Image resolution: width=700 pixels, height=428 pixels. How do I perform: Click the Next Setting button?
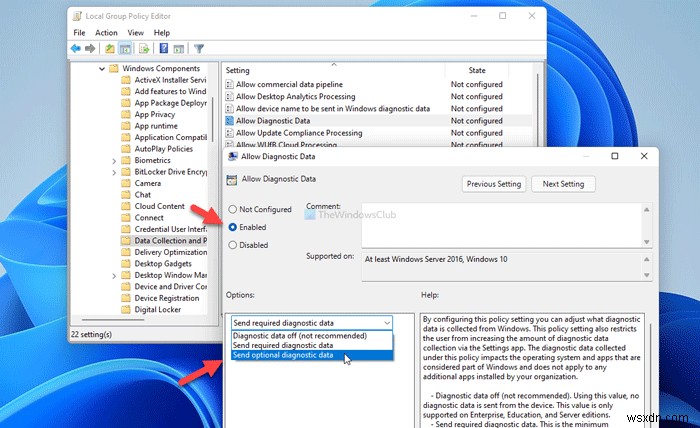coord(563,184)
